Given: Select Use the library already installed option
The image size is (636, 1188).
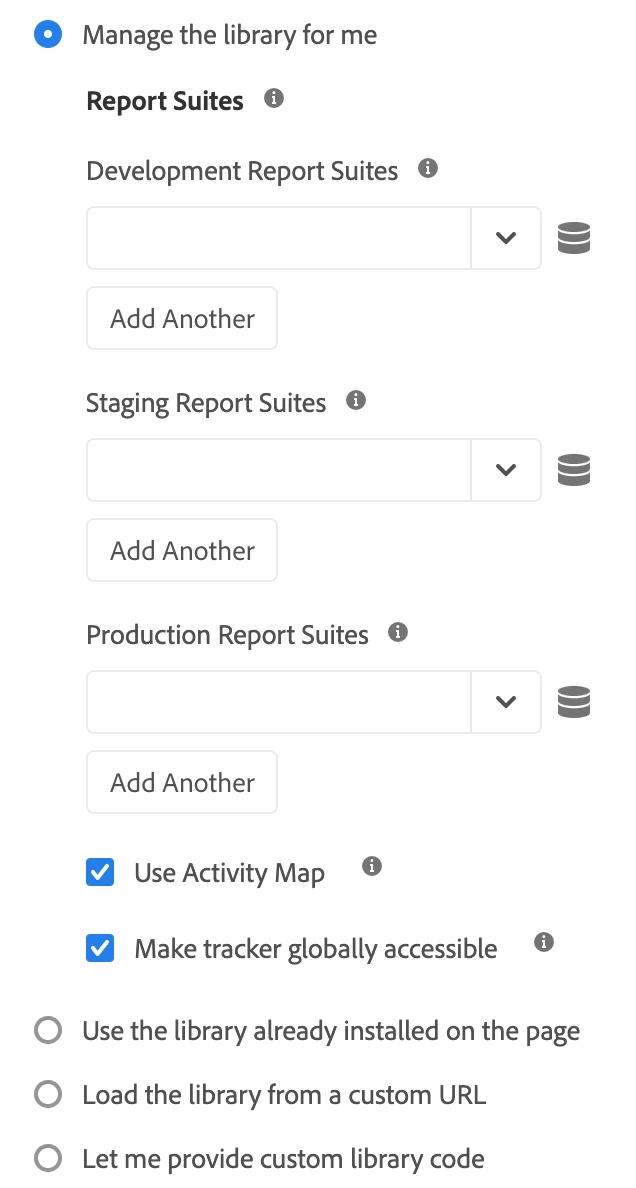Looking at the screenshot, I should tap(48, 1031).
